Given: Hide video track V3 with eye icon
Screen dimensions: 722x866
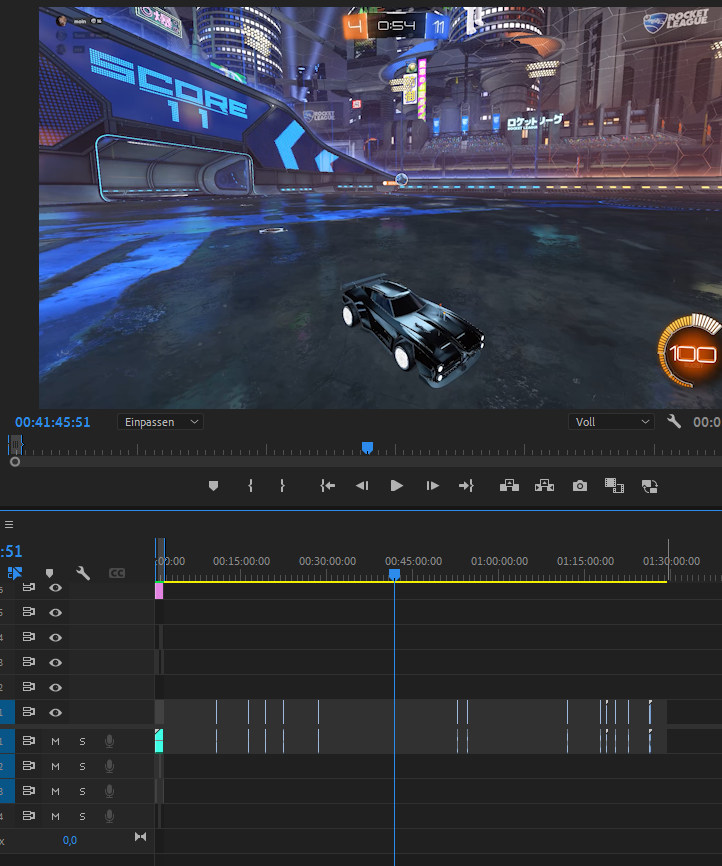Looking at the screenshot, I should click(x=55, y=662).
